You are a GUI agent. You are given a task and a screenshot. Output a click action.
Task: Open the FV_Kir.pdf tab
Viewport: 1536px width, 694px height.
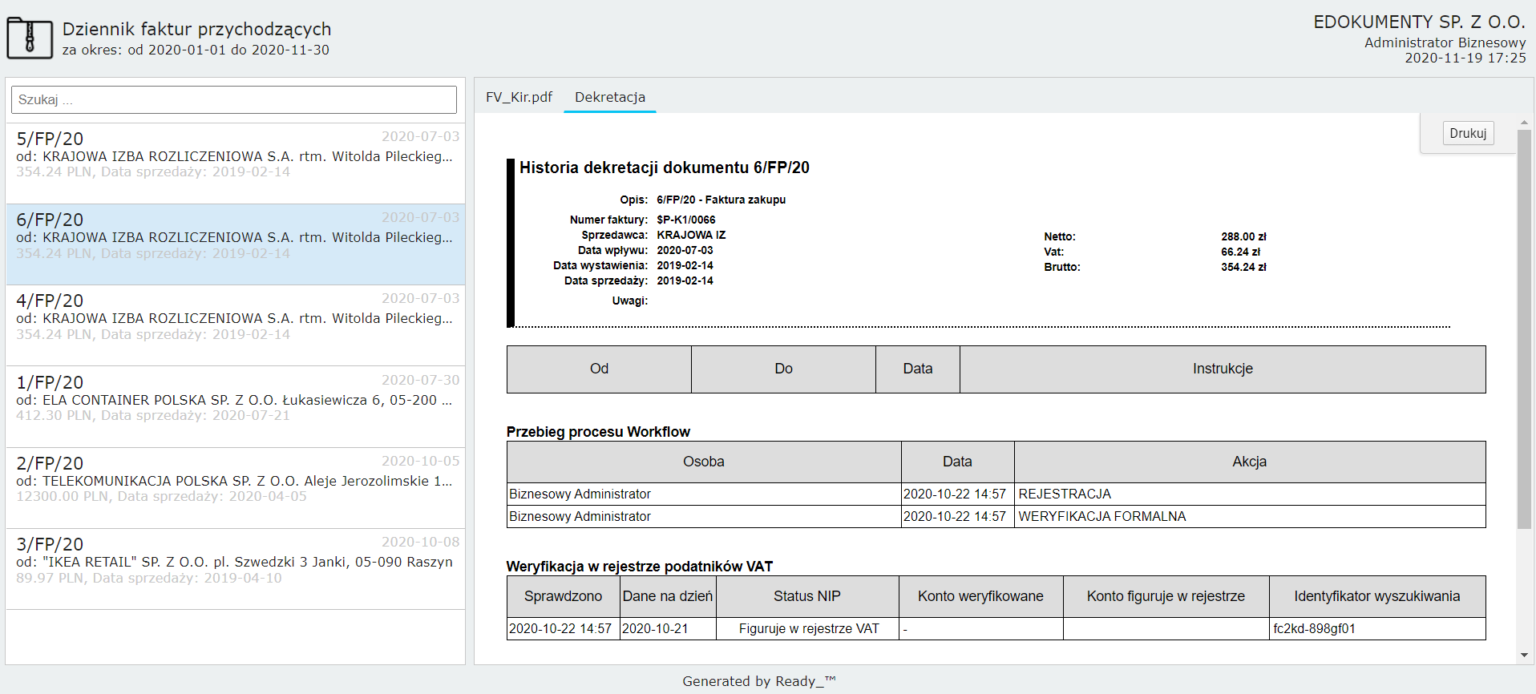[x=519, y=97]
